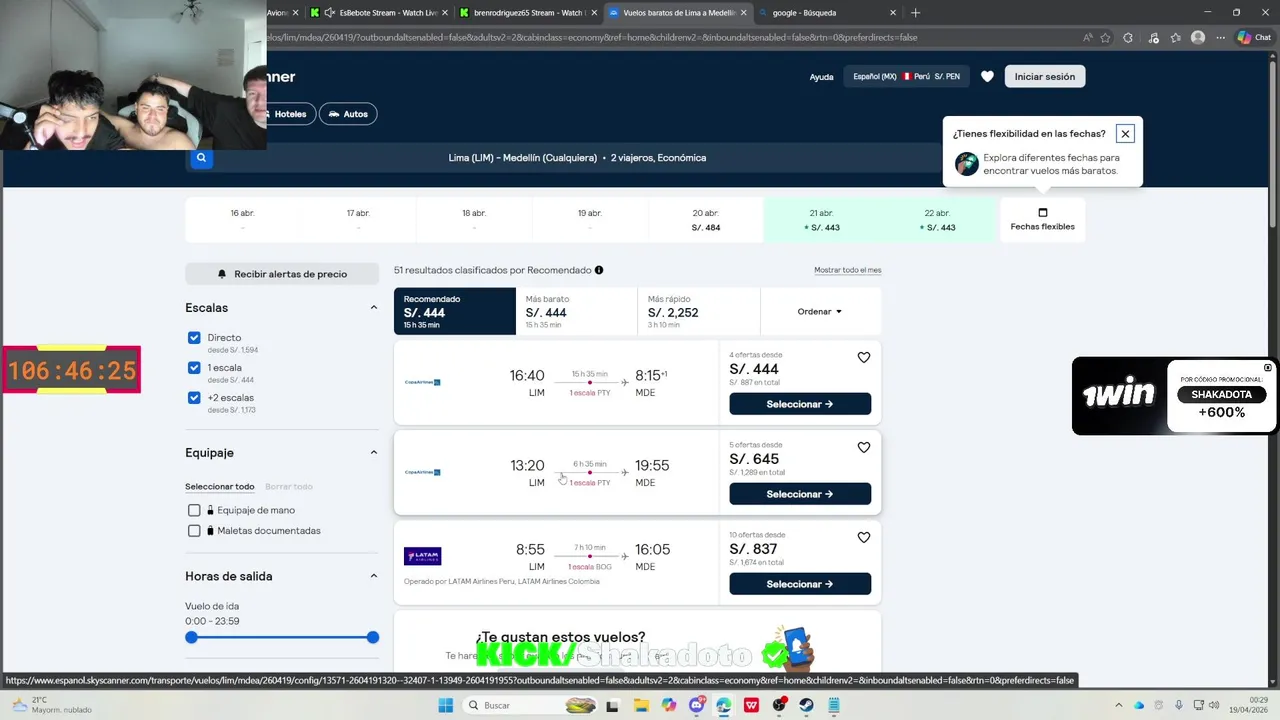
Task: Close the 1win promo overlay
Action: pos(1268,367)
